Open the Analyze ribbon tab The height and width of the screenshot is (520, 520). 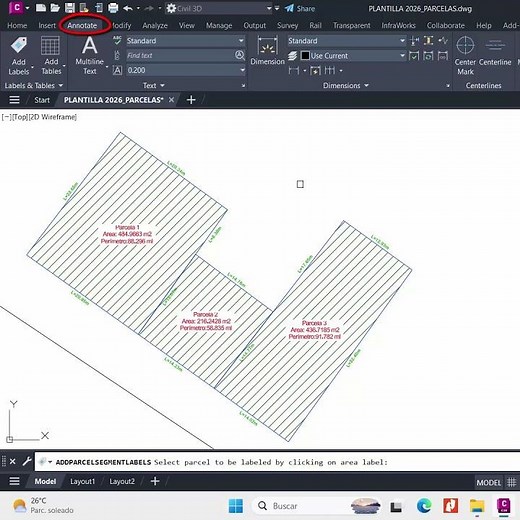[x=155, y=25]
